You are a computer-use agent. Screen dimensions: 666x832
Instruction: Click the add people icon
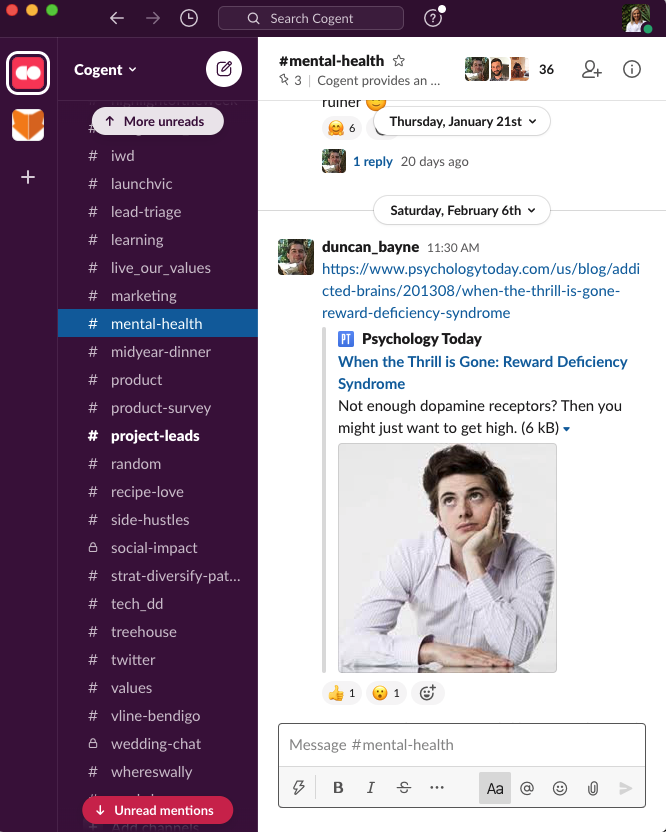pyautogui.click(x=592, y=69)
